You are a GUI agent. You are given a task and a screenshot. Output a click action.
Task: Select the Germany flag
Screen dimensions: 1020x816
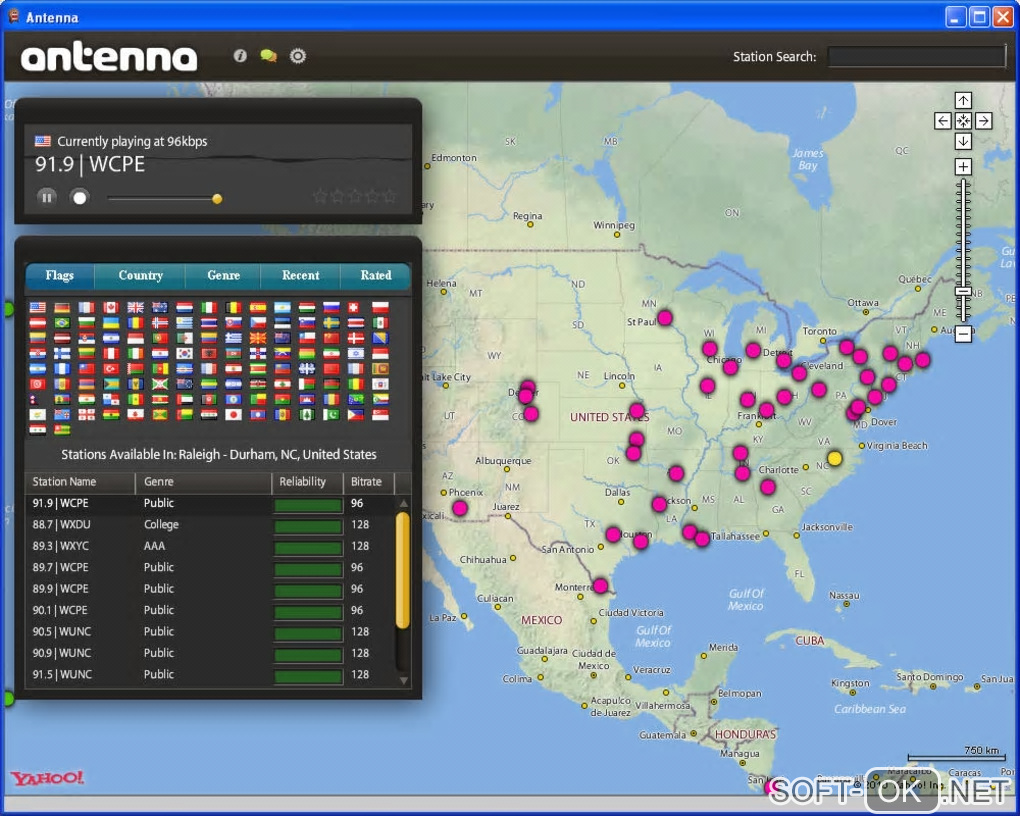point(62,308)
